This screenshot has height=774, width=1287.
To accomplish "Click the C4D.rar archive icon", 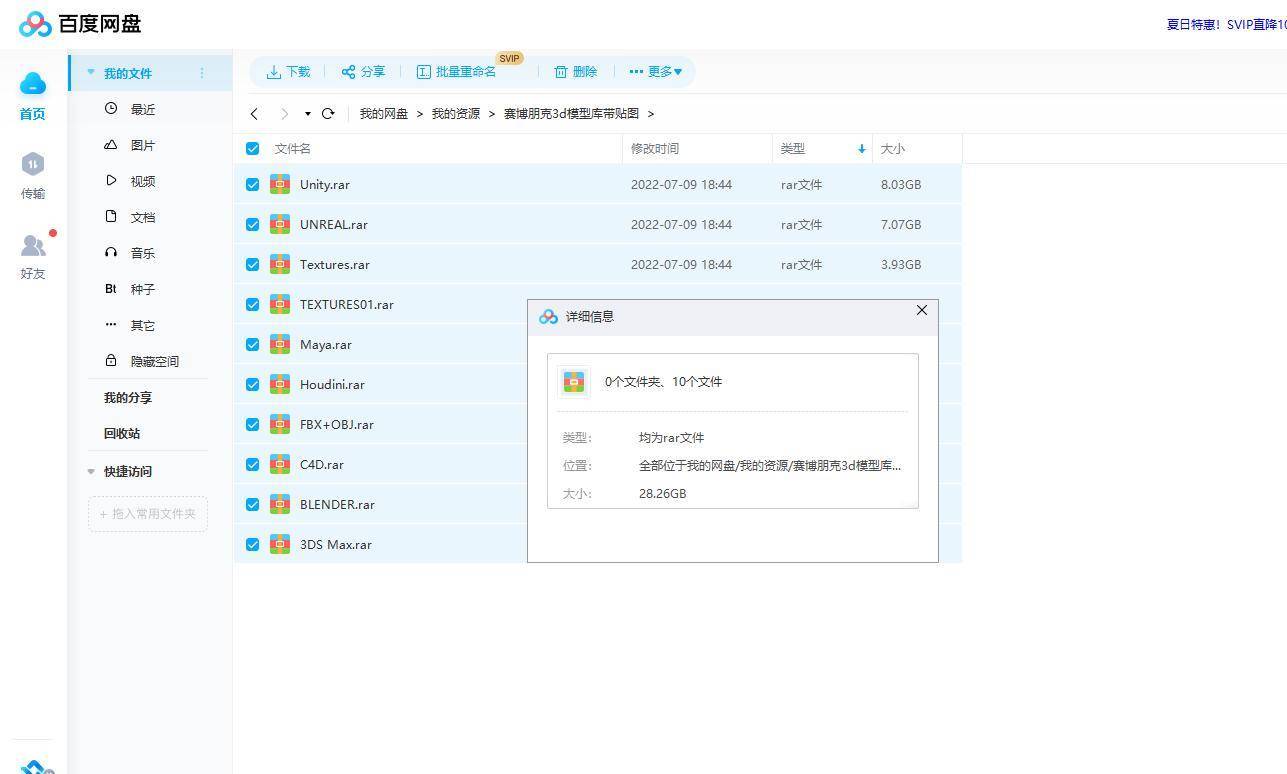I will click(280, 464).
